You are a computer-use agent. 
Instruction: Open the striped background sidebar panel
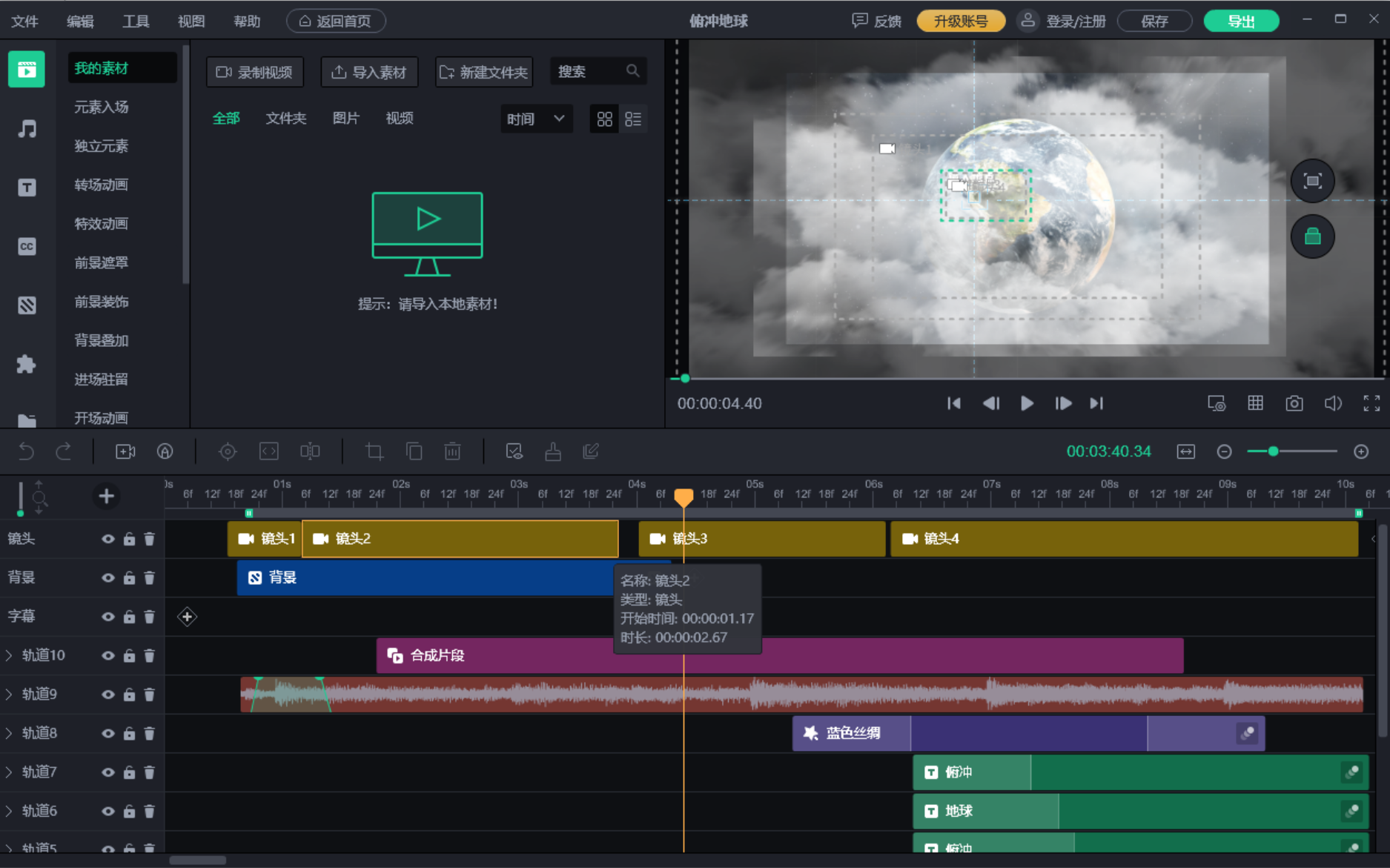pos(27,305)
